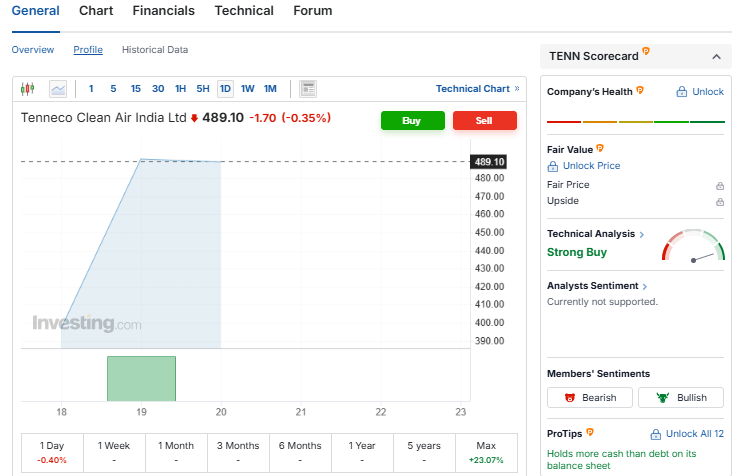Open the General tab

pyautogui.click(x=36, y=11)
